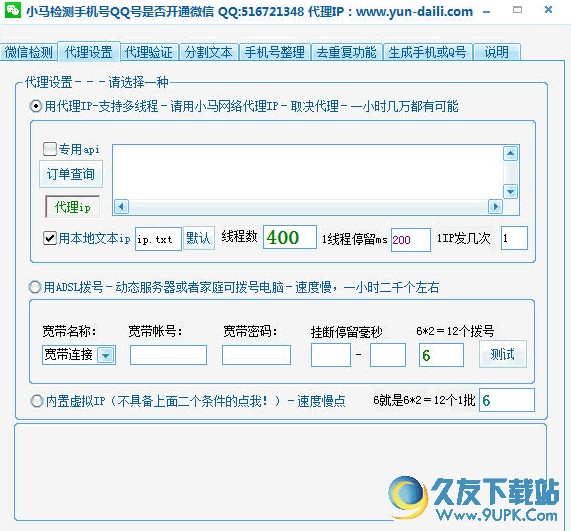The width and height of the screenshot is (571, 531).
Task: Enable the 专用api checkbox
Action: (50, 149)
